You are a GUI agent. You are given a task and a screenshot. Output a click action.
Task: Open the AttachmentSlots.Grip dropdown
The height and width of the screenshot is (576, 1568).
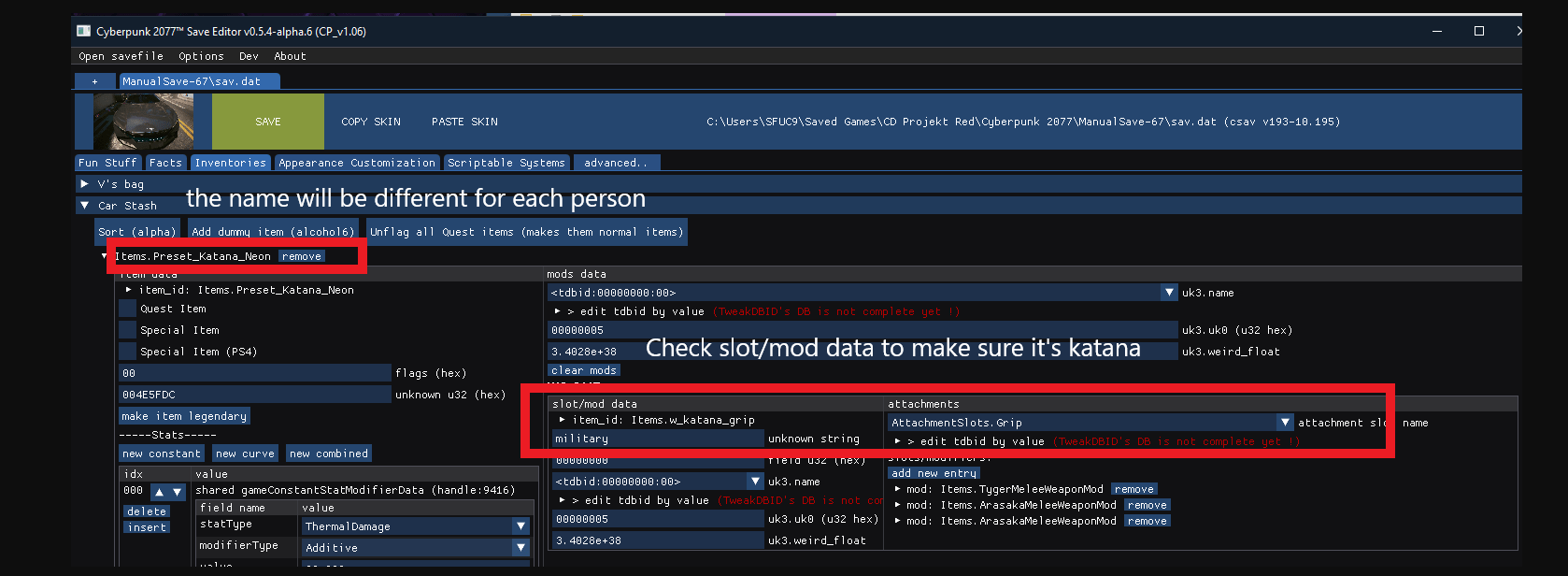click(1285, 423)
